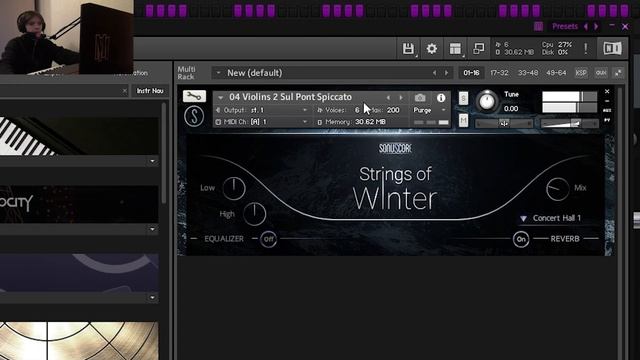Toggle the PV mode icon
The image size is (640, 360).
tap(607, 120)
